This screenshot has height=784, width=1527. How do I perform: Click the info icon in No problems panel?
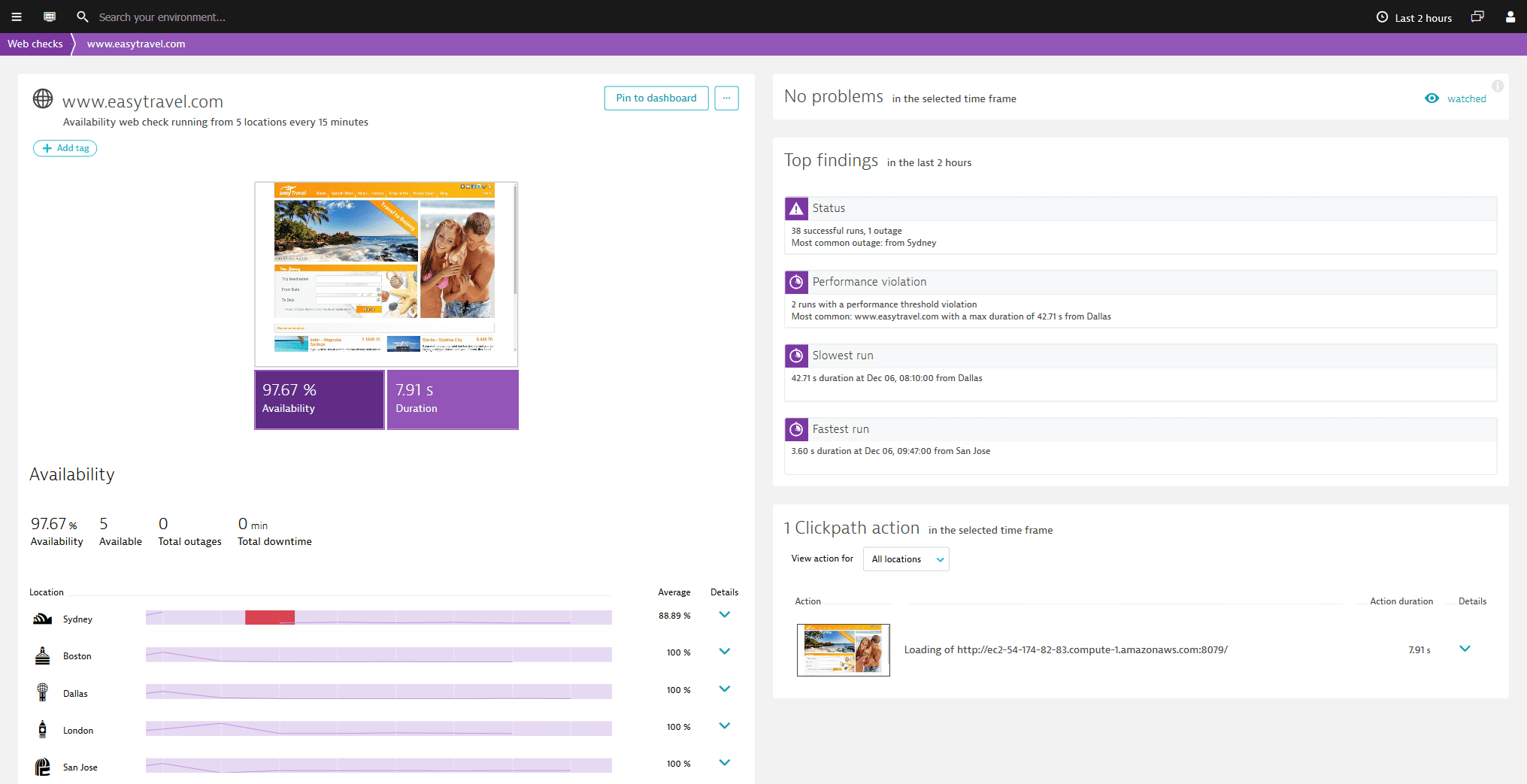pos(1498,86)
